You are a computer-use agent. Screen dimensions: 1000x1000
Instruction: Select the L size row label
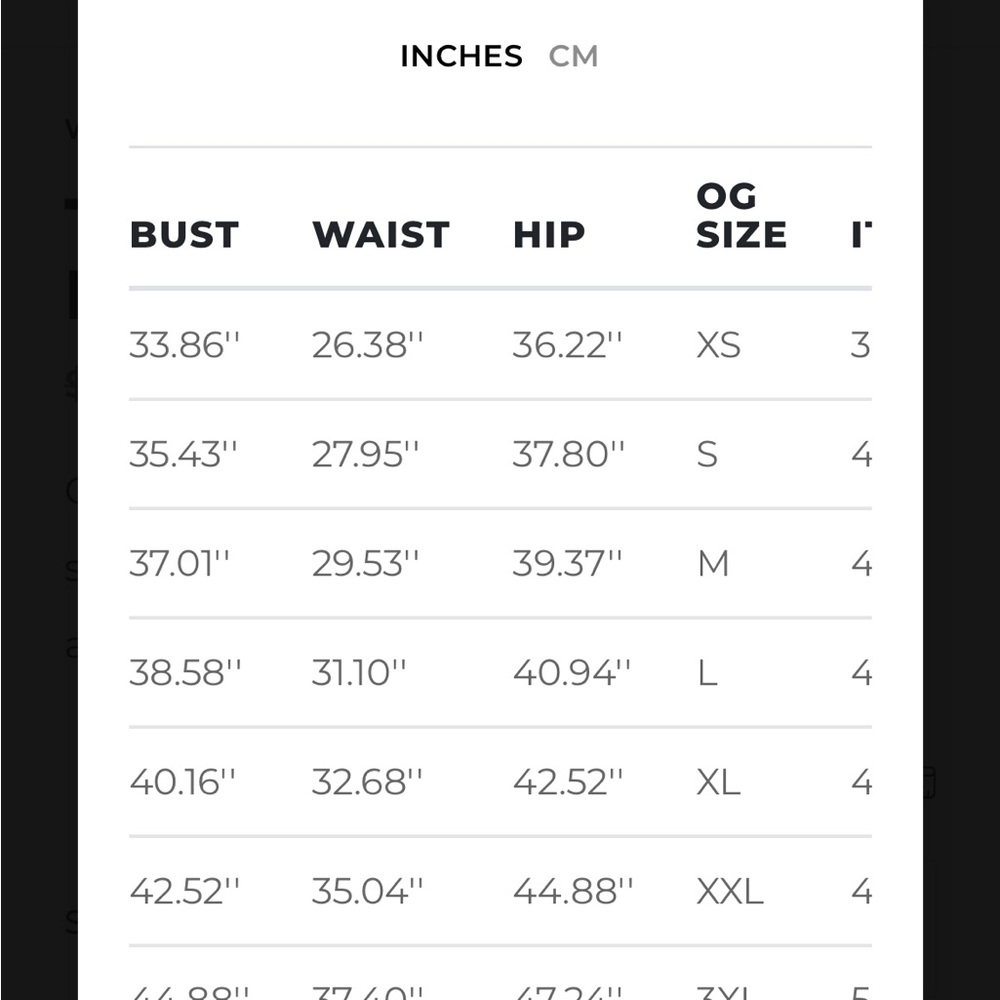coord(707,673)
